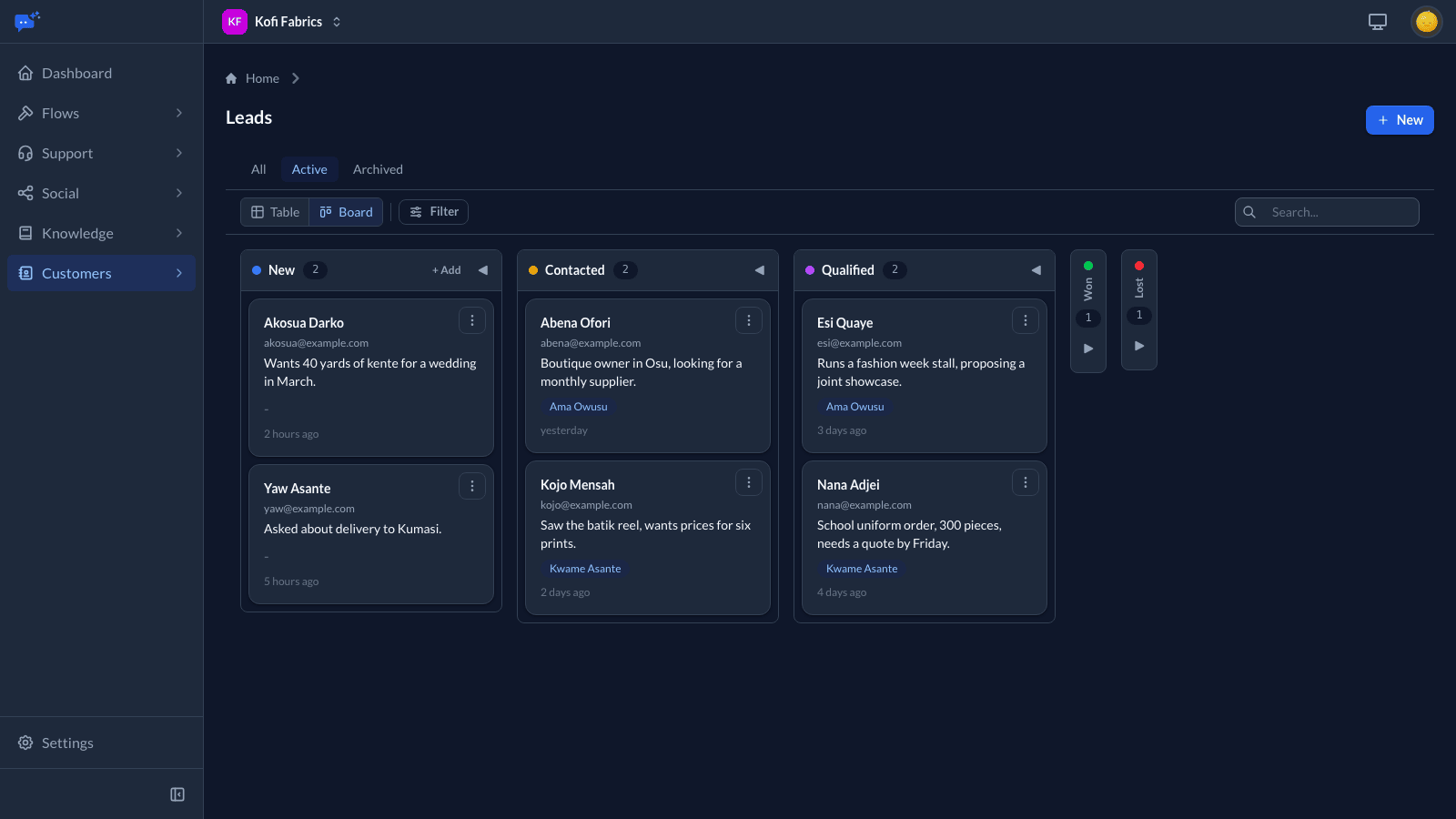Viewport: 1456px width, 819px height.
Task: Click the red Lost status dot
Action: click(x=1139, y=266)
